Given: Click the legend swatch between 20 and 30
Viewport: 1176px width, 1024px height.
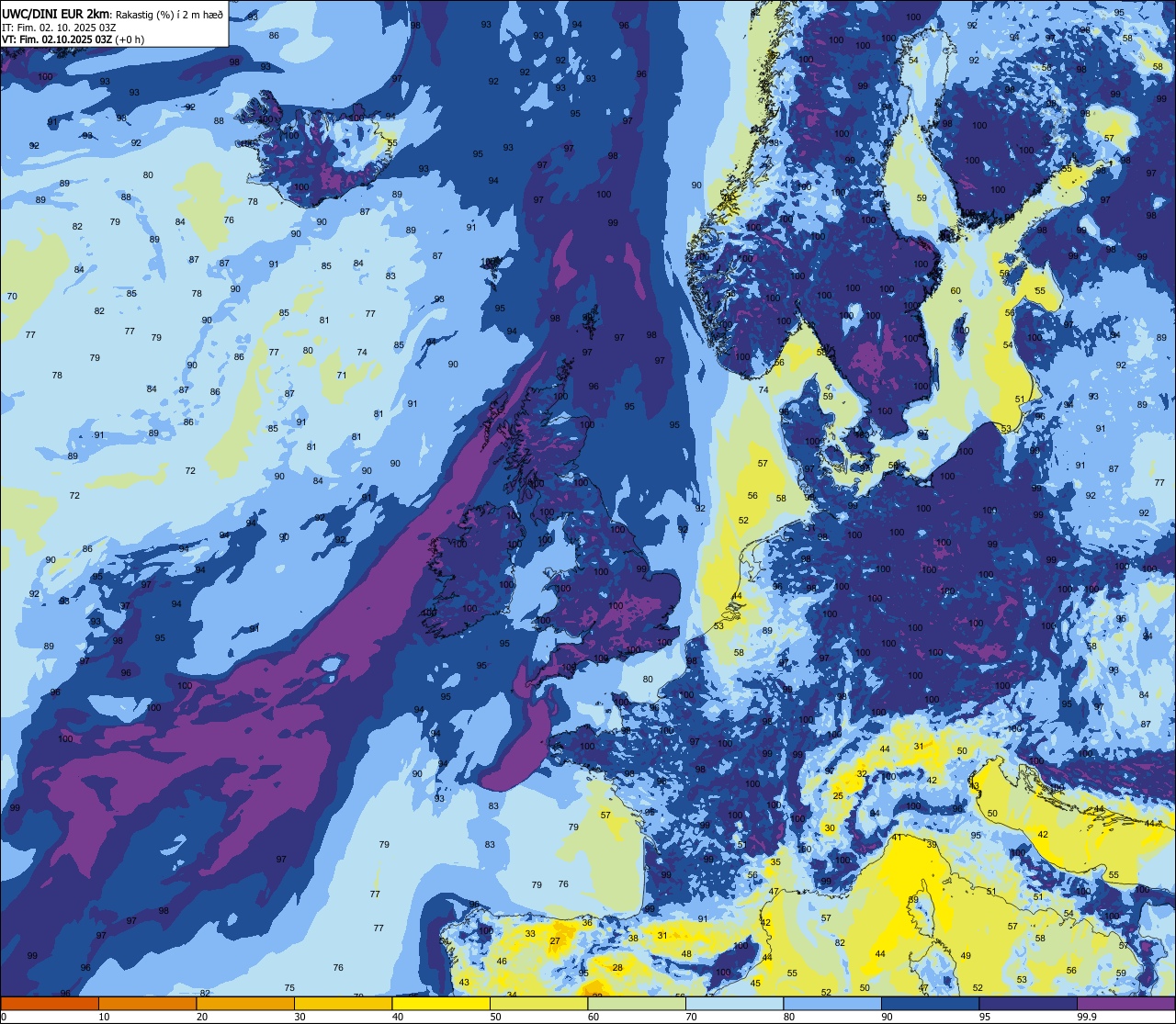Looking at the screenshot, I should [x=245, y=1003].
